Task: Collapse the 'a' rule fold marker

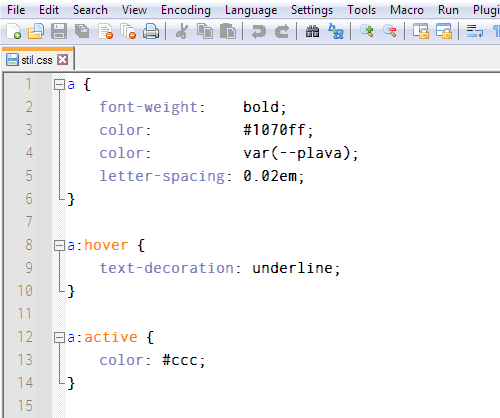Action: (59, 85)
